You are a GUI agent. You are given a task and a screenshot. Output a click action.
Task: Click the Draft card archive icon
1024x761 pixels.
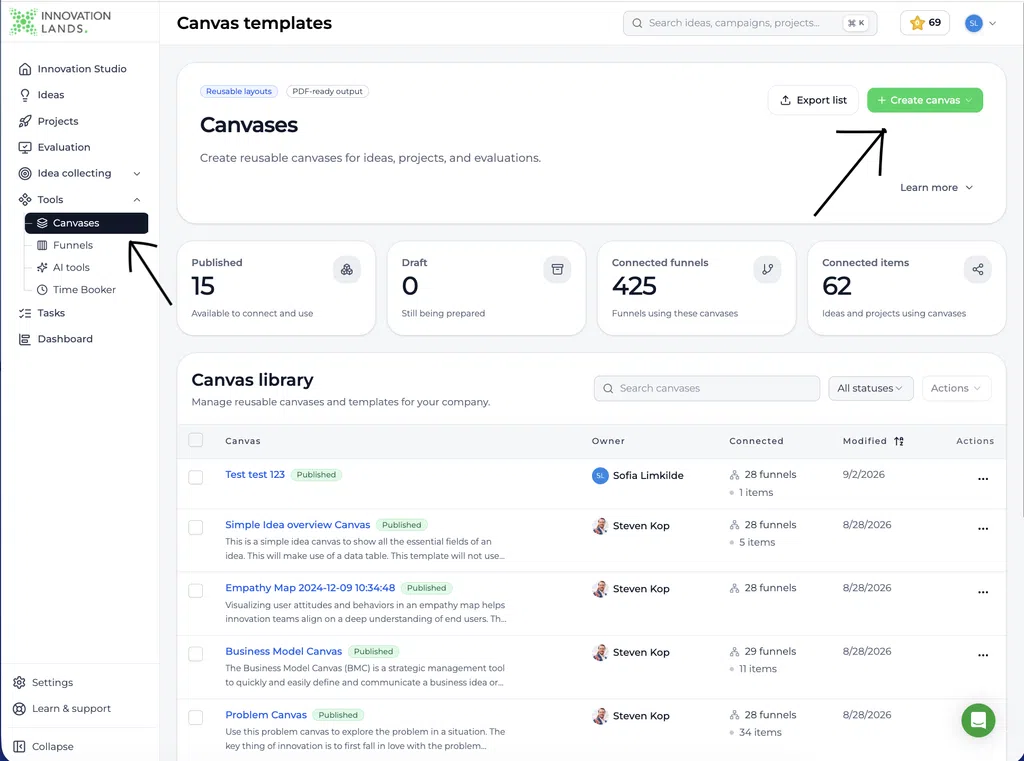557,269
